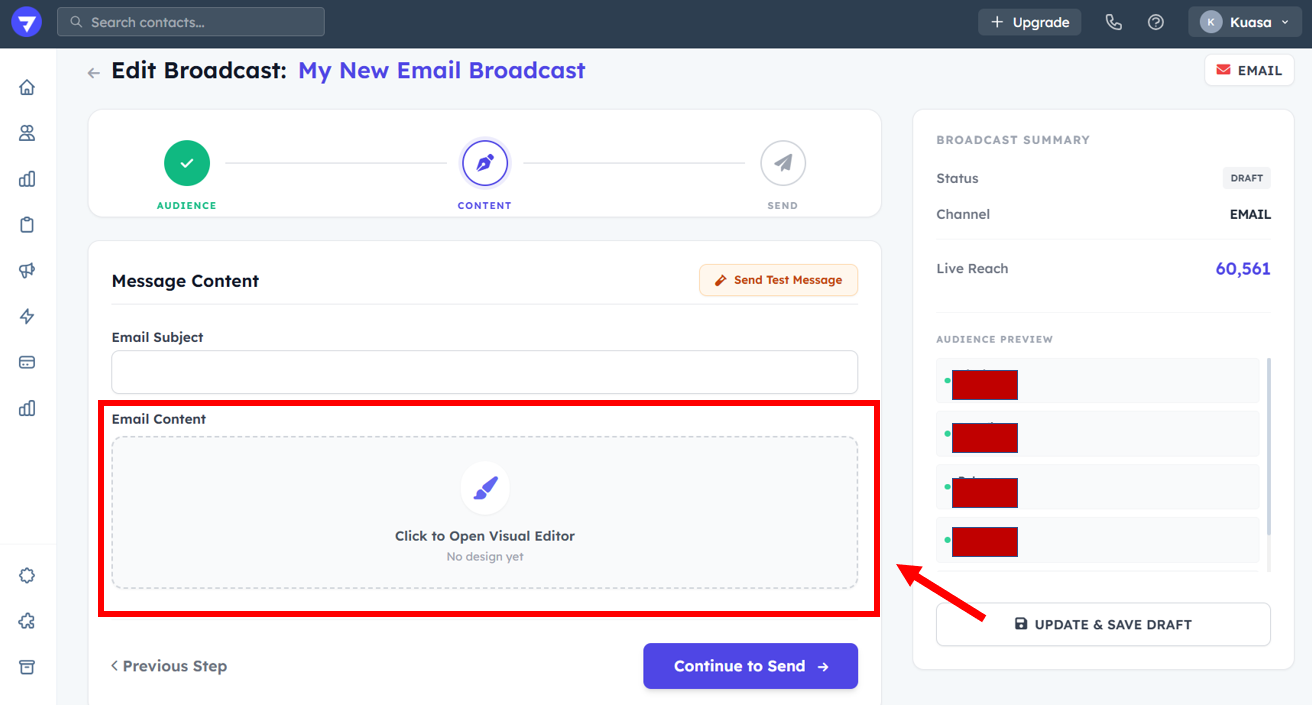Open the puzzle piece integrations icon
The width and height of the screenshot is (1312, 721).
(x=27, y=621)
